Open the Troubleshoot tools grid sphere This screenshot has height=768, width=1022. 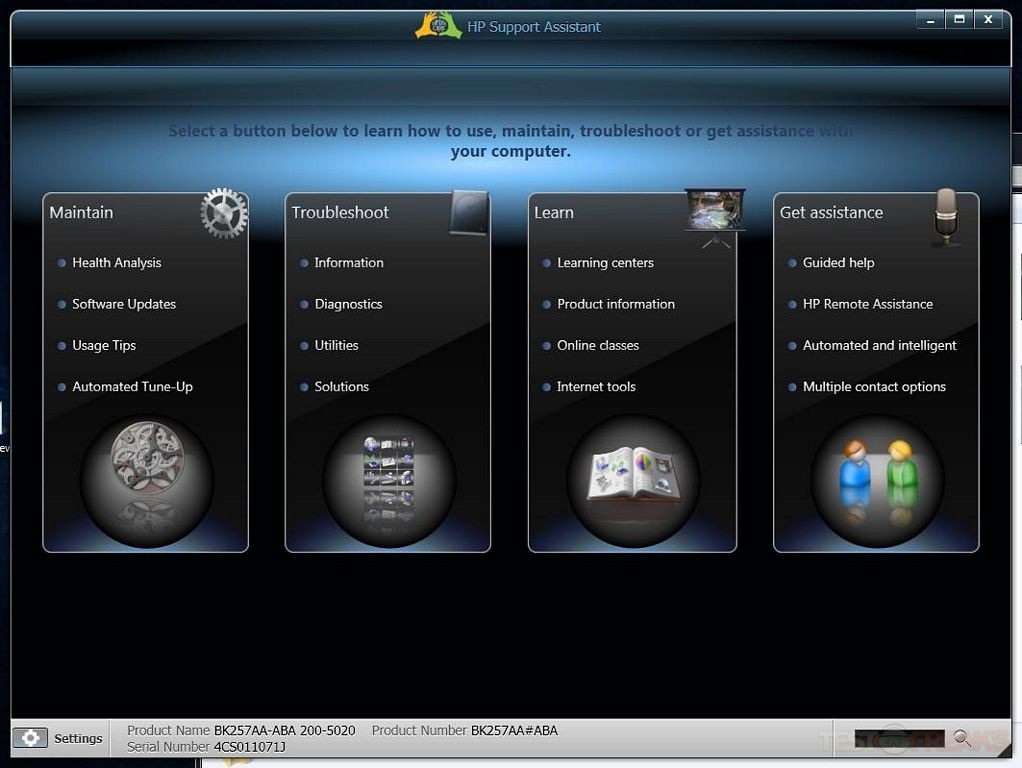(x=388, y=481)
